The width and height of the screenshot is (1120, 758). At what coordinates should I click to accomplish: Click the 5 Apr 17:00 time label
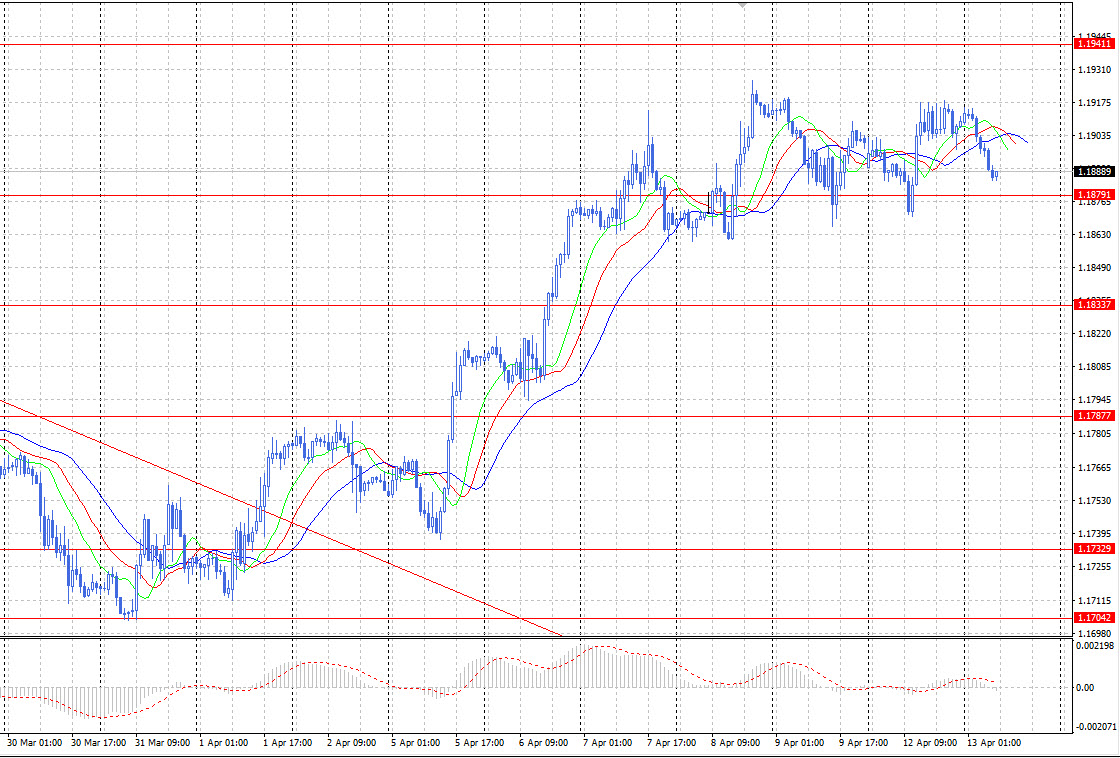(x=479, y=743)
